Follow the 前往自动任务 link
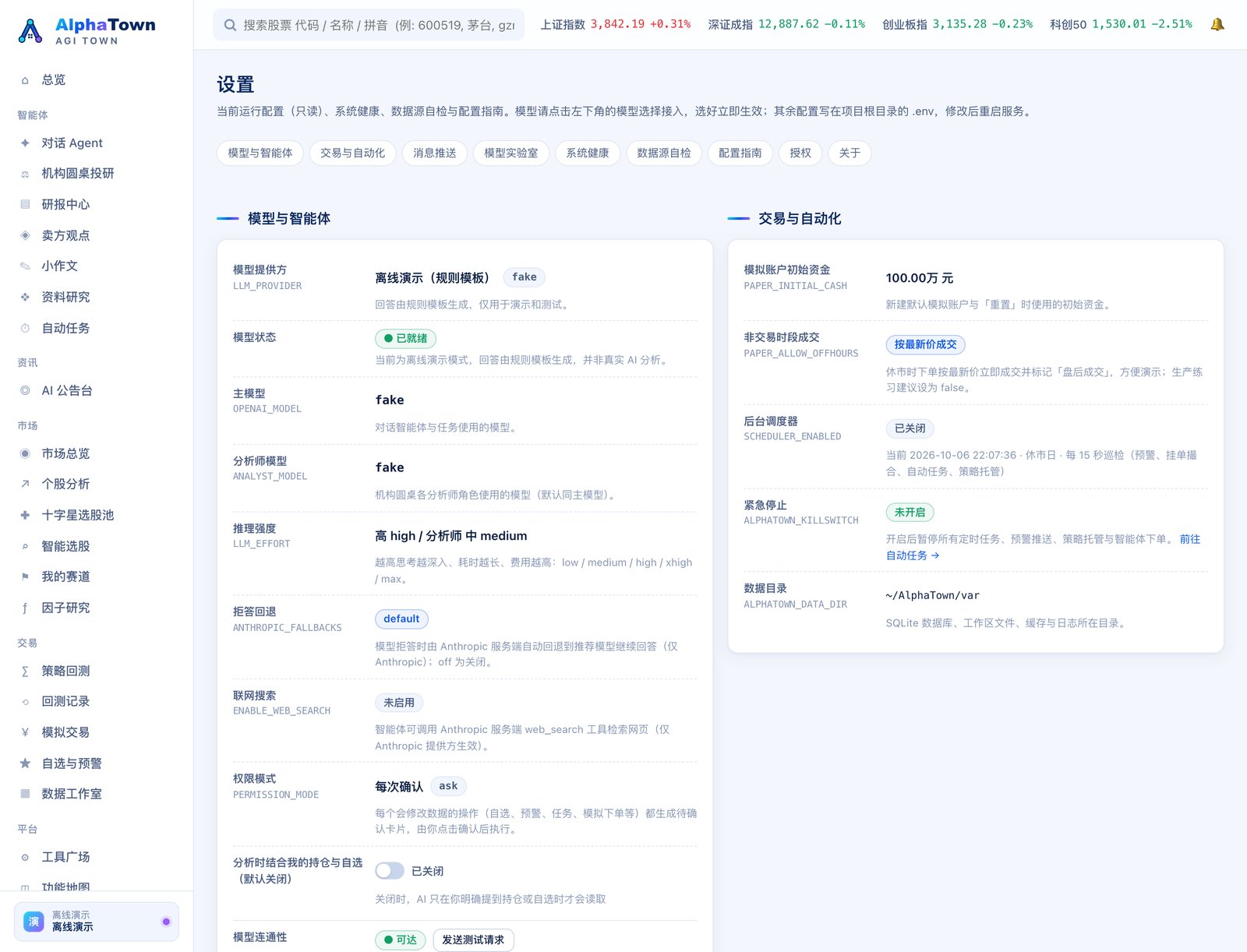Viewport: 1247px width, 952px height. pos(1043,547)
